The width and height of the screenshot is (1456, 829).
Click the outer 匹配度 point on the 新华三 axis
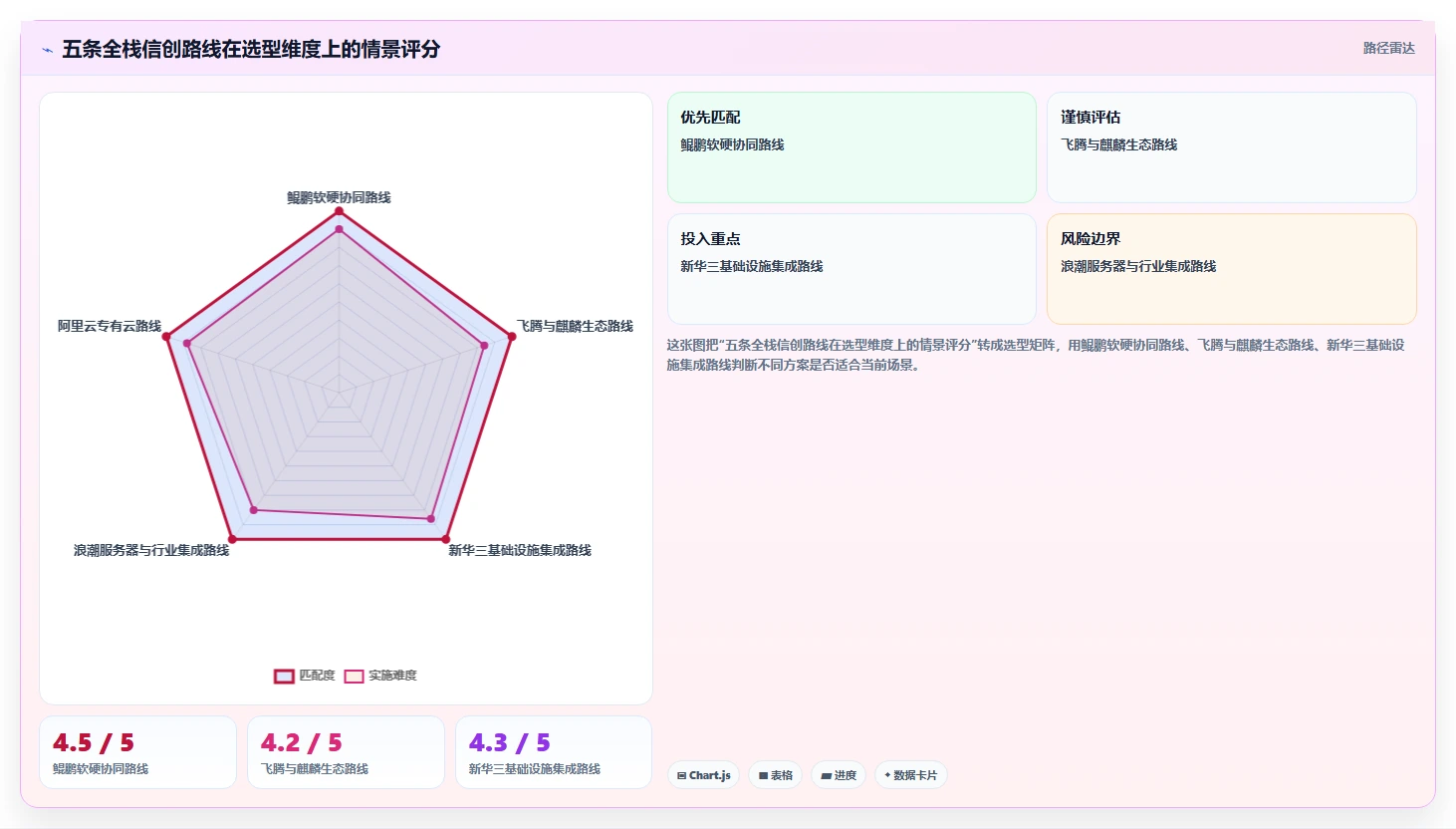(x=445, y=539)
